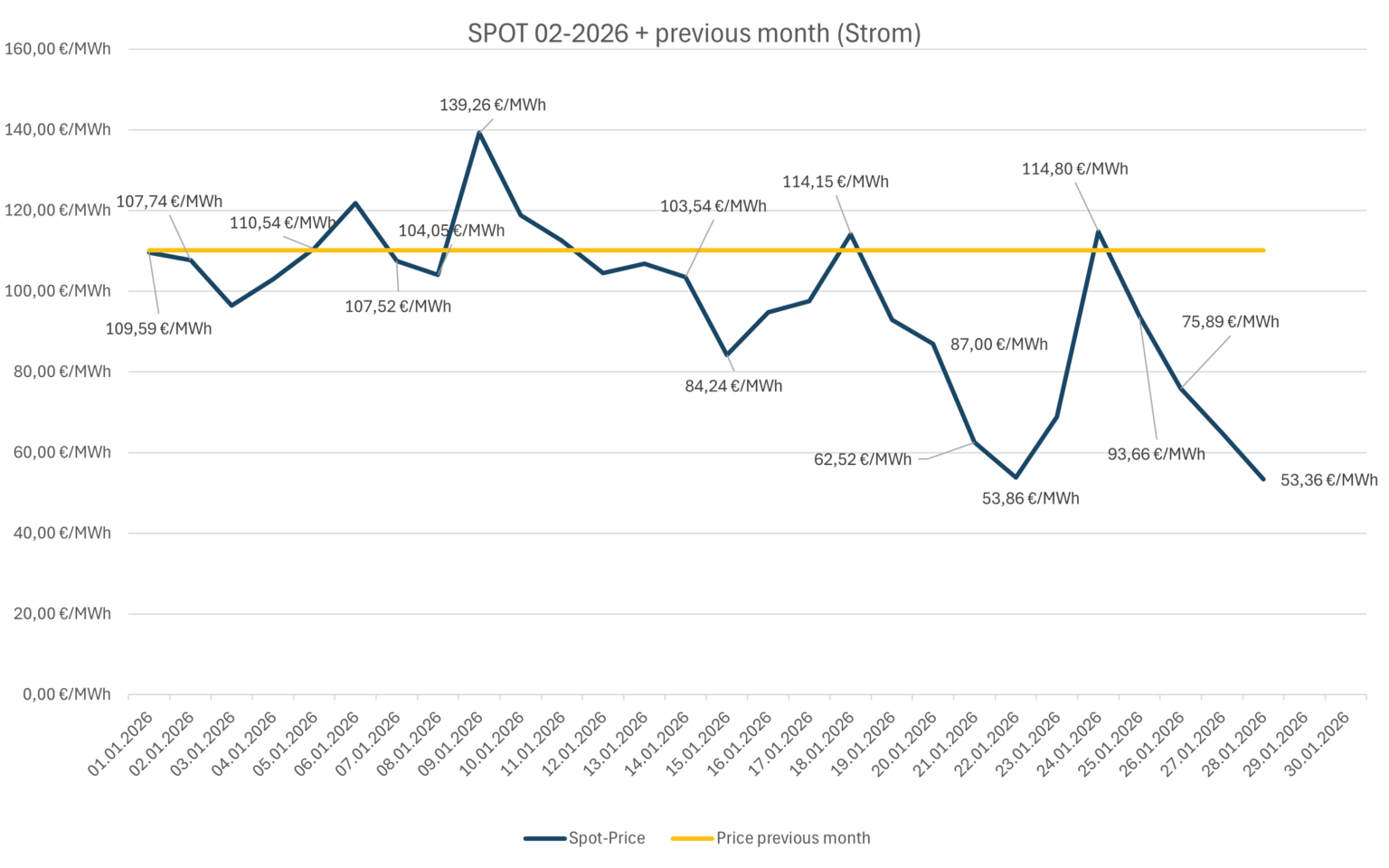Screen dimensions: 1389x868
Task: Select the 53,36 €/MWh final data label
Action: pos(1328,480)
